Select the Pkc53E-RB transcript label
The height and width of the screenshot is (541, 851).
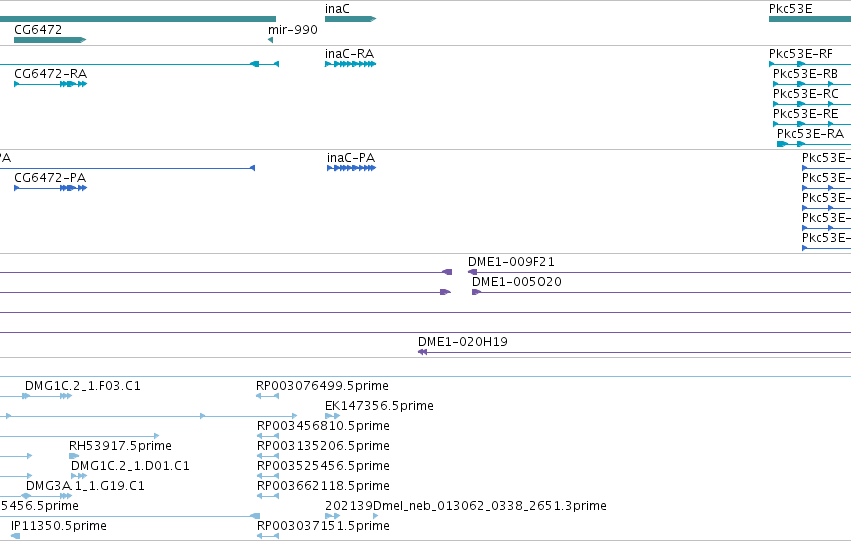pyautogui.click(x=805, y=74)
